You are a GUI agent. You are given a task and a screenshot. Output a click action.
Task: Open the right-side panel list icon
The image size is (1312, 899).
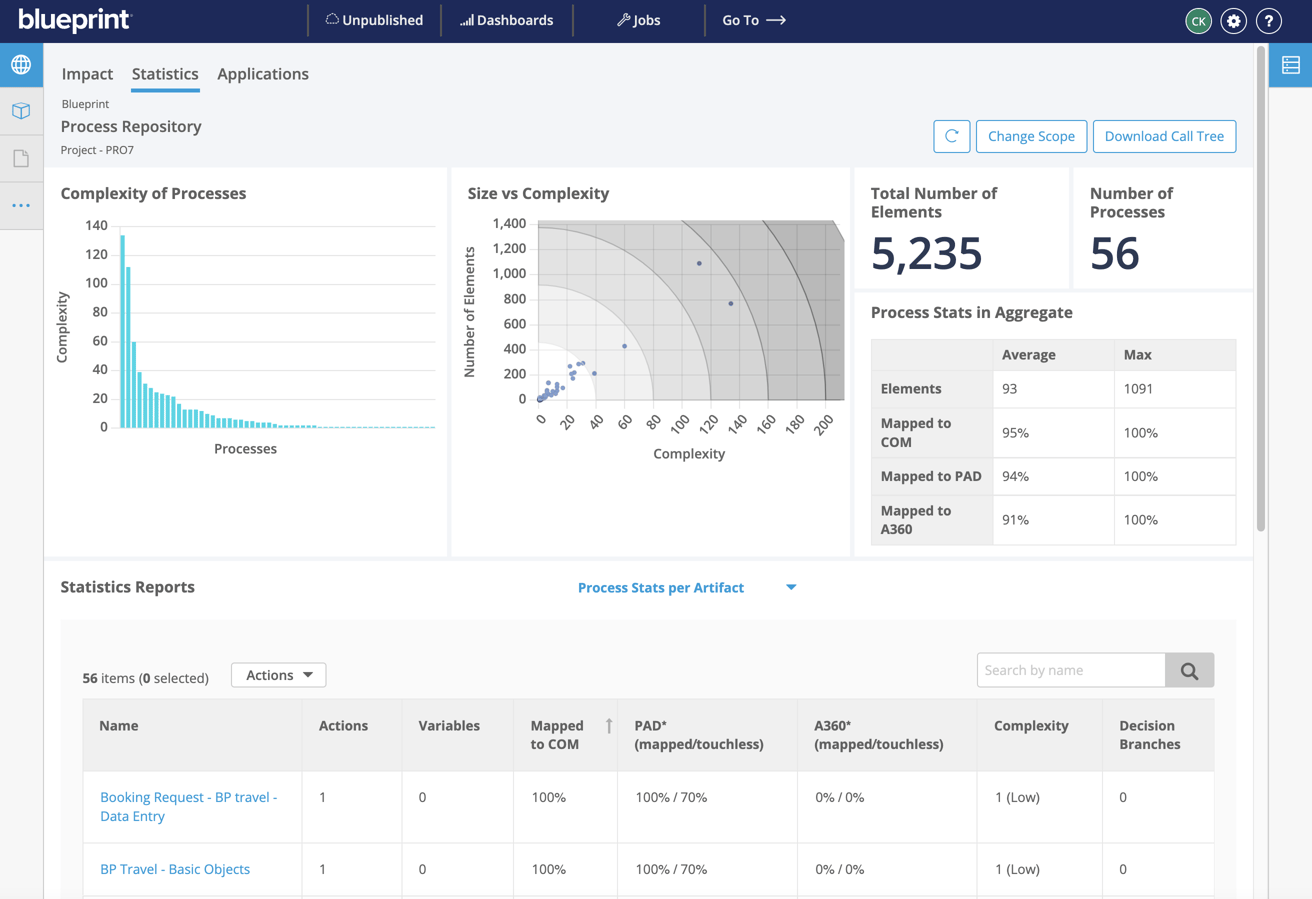[x=1290, y=64]
